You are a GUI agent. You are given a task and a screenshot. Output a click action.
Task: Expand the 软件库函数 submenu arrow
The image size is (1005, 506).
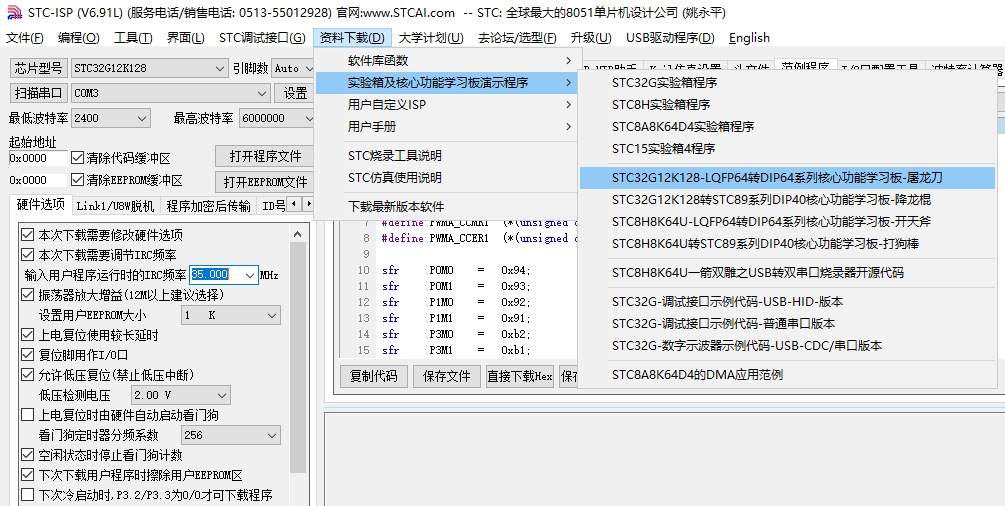tap(568, 61)
